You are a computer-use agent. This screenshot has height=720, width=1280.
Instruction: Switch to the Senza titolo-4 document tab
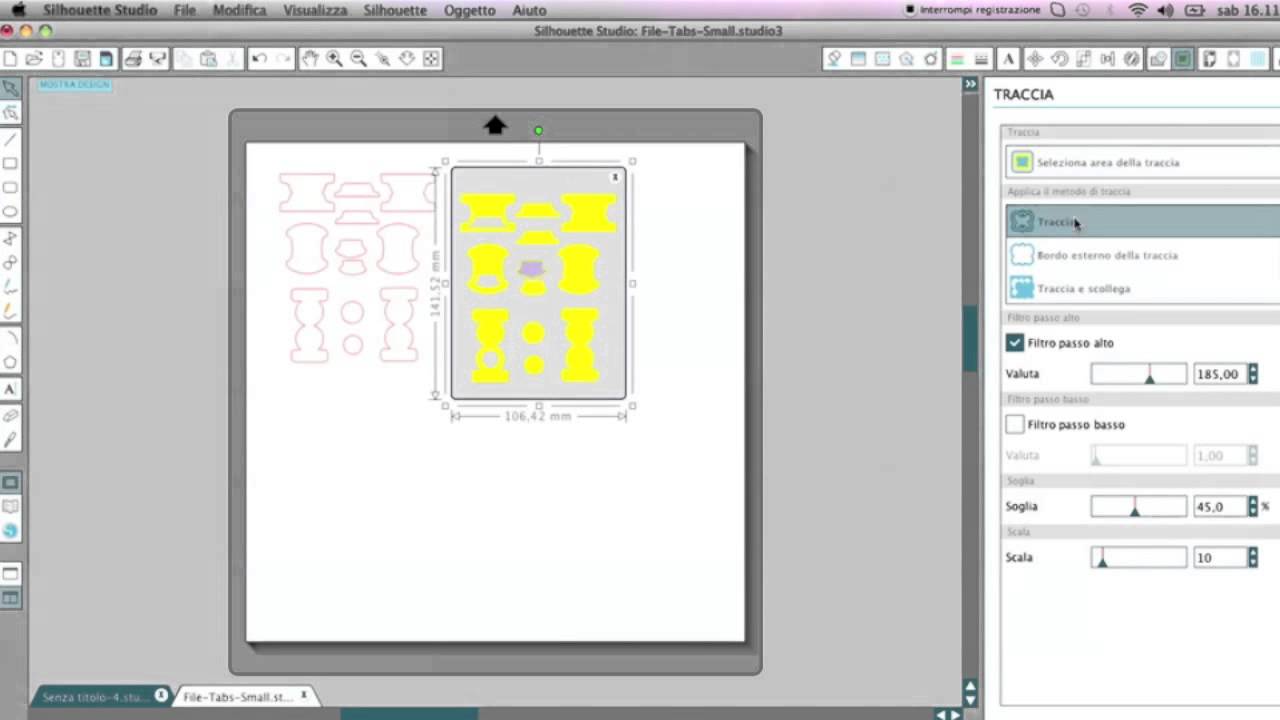(100, 697)
